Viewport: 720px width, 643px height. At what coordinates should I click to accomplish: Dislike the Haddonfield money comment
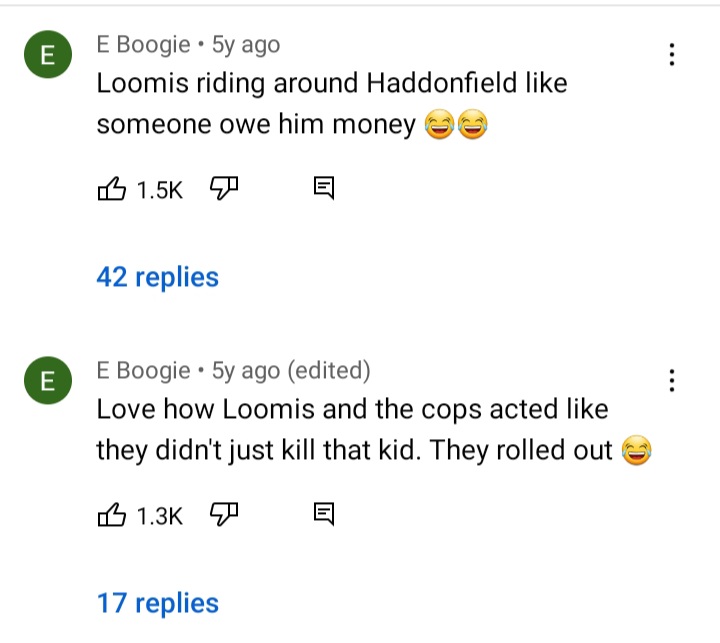(224, 188)
